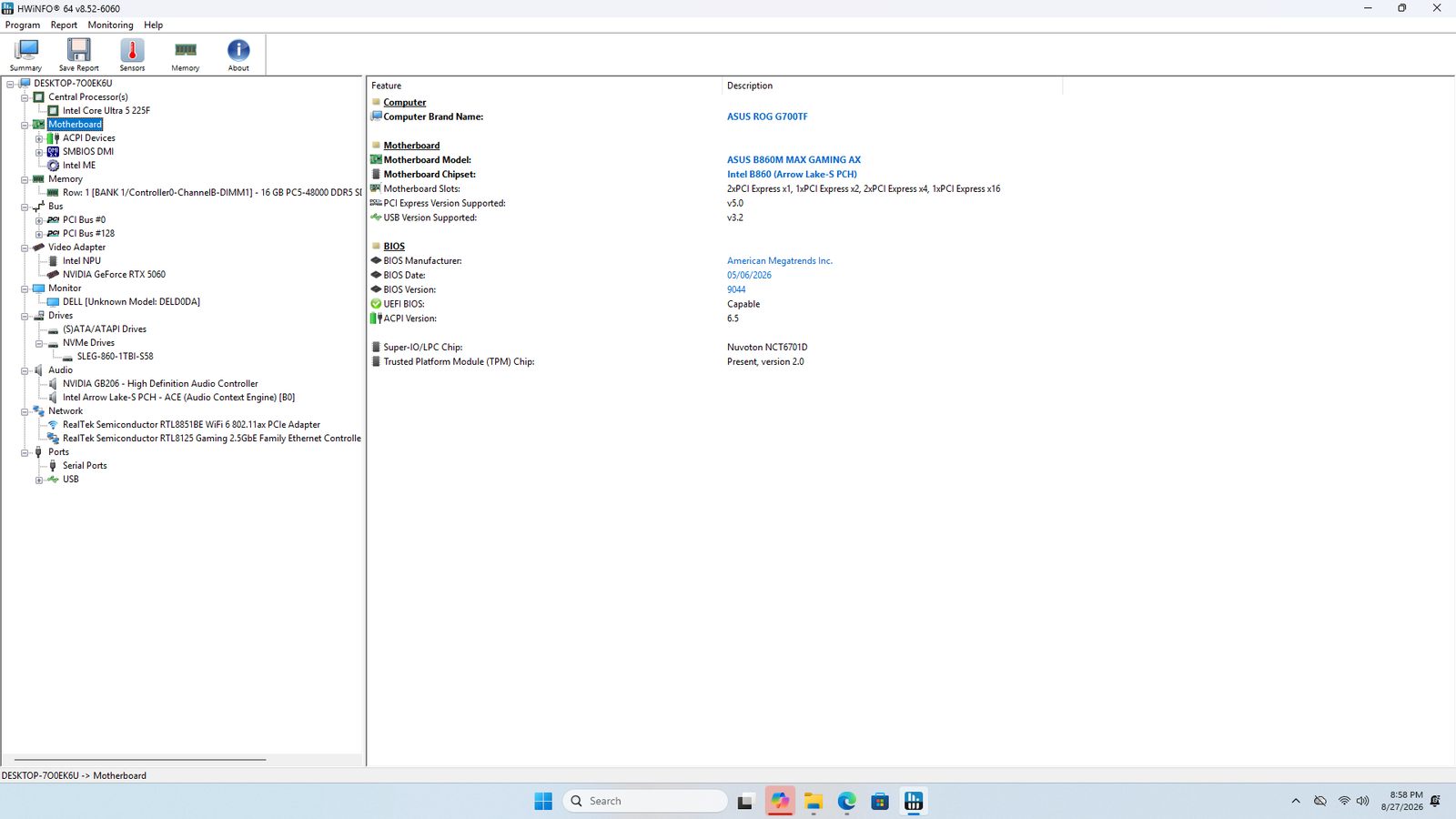Viewport: 1456px width, 819px height.
Task: Open the Summary toolbar button
Action: click(25, 55)
